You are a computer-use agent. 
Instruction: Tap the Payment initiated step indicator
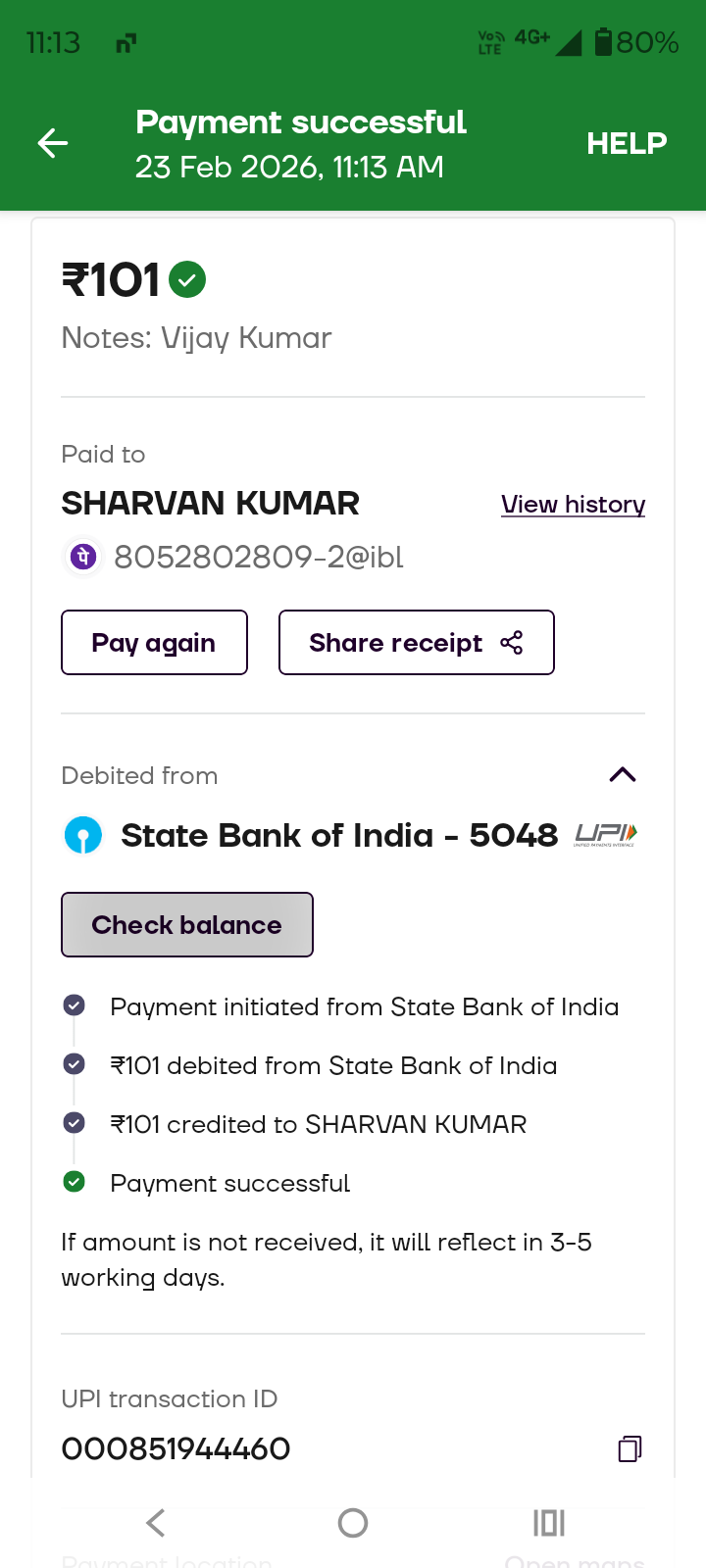74,1005
